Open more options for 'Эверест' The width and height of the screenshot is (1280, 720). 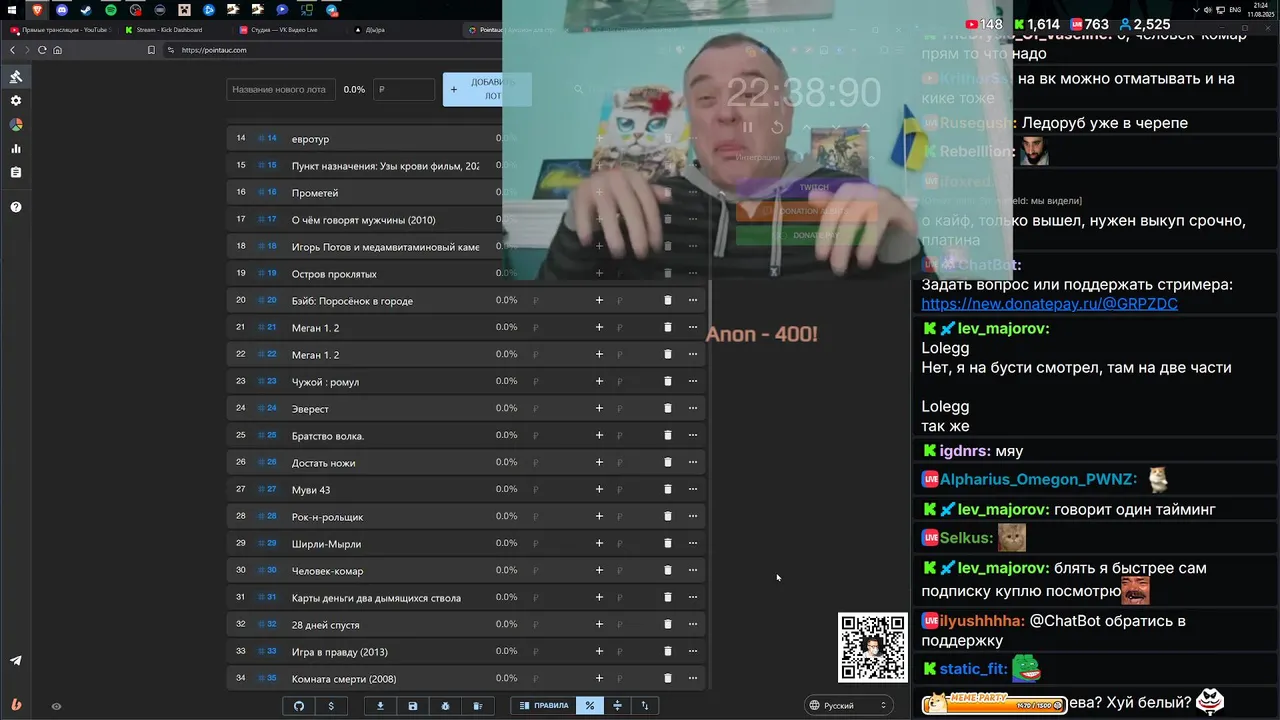[x=692, y=408]
